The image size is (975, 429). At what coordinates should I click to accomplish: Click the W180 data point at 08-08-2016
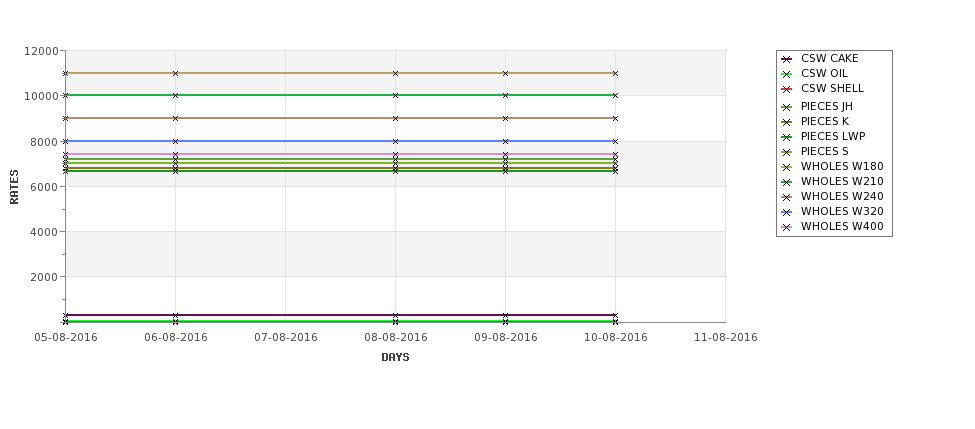395,73
